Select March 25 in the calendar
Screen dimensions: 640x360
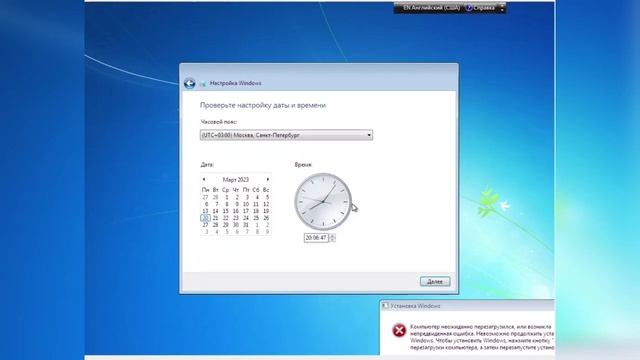[x=256, y=218]
